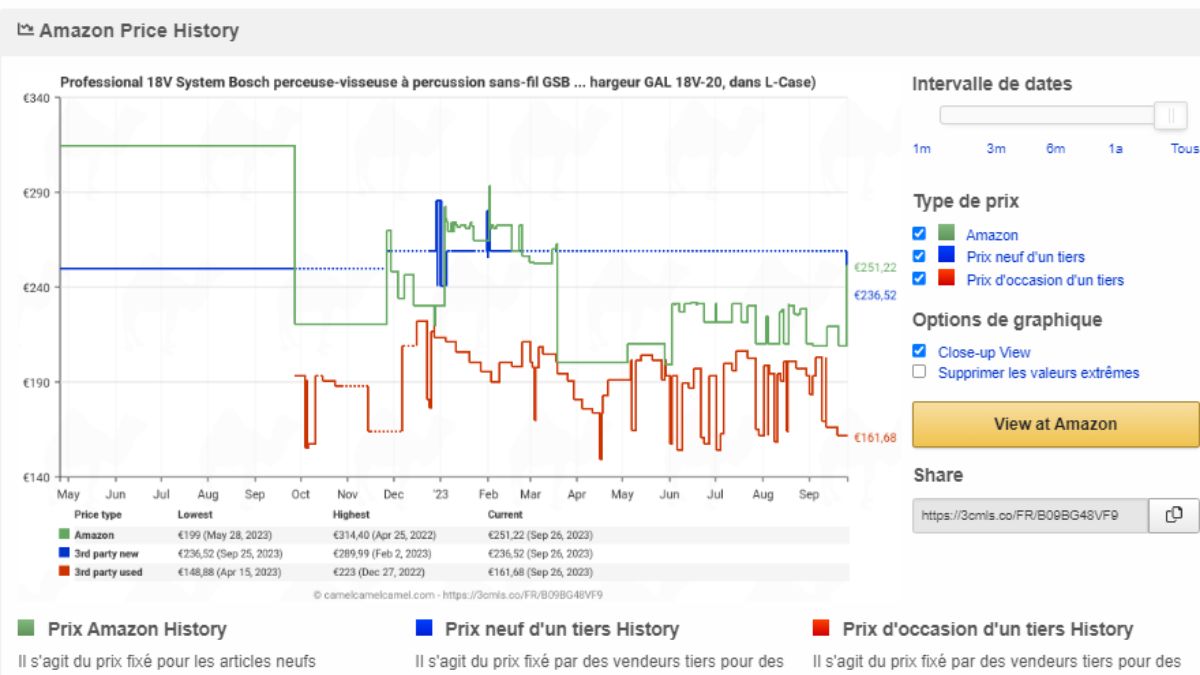Toggle the Prix d'occasion d'un tiers checkbox
The width and height of the screenshot is (1200, 675).
[x=919, y=280]
